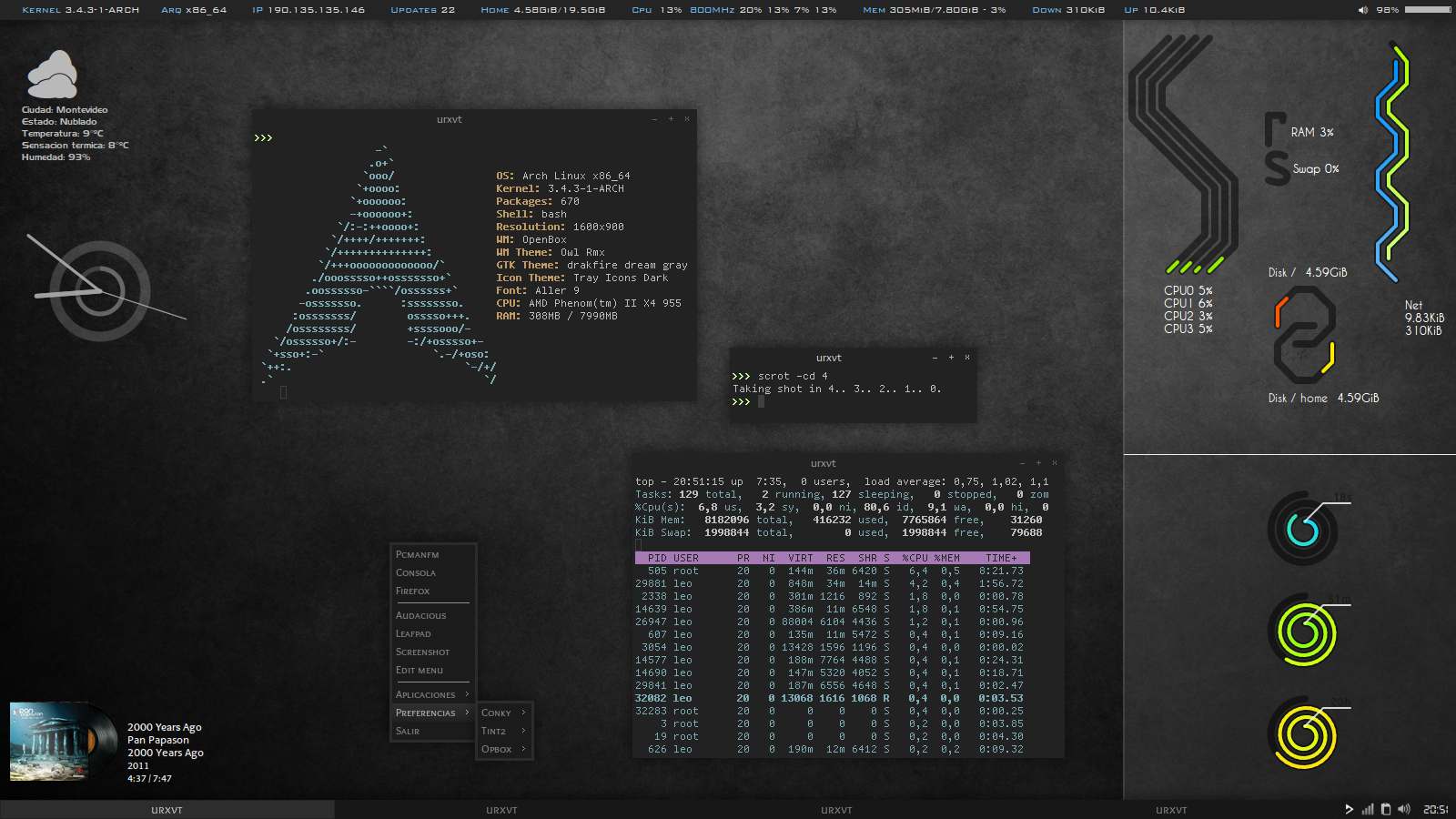Screen dimensions: 1456x819
Task: Expand the Aplicaciones submenu
Action: point(432,694)
